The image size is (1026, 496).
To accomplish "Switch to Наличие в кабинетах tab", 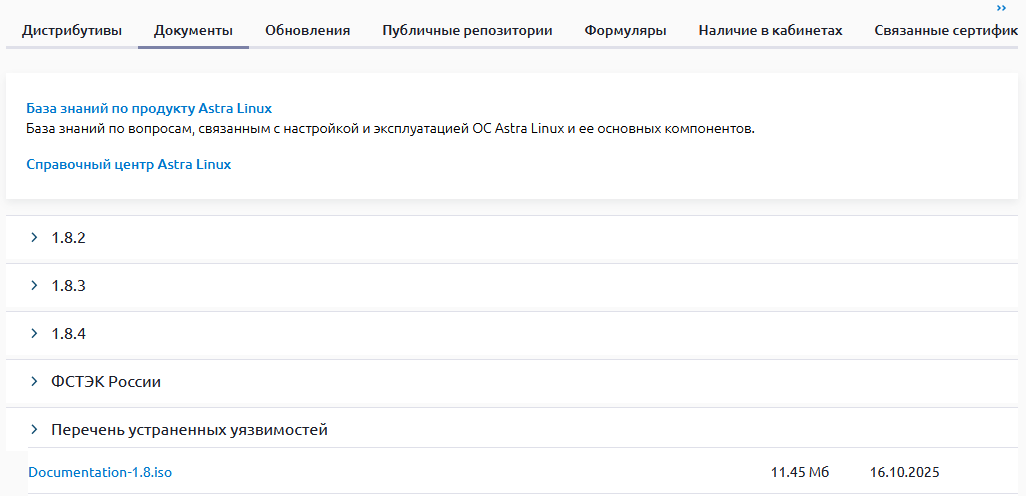I will pyautogui.click(x=770, y=31).
